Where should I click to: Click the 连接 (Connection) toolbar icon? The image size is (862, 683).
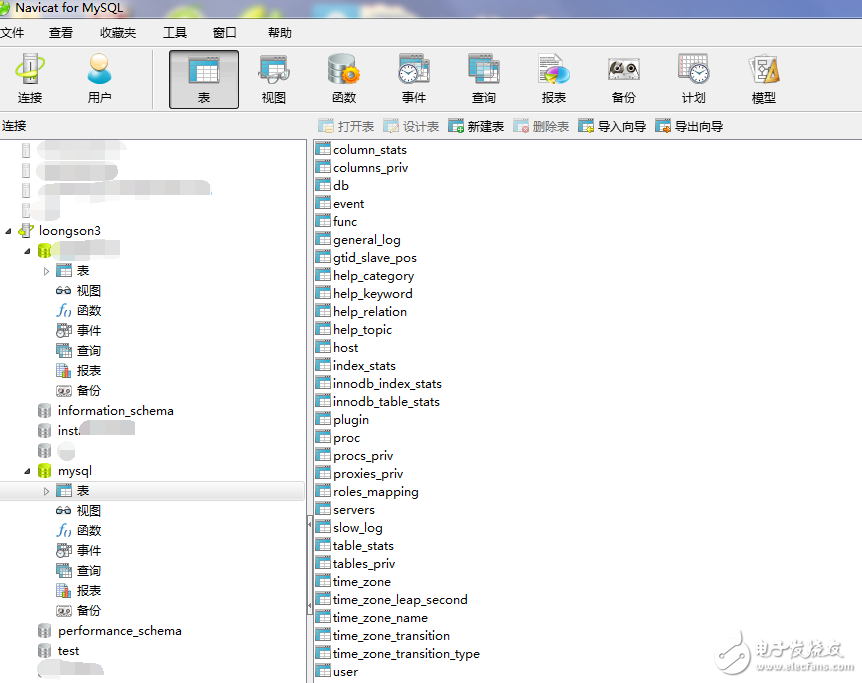30,79
